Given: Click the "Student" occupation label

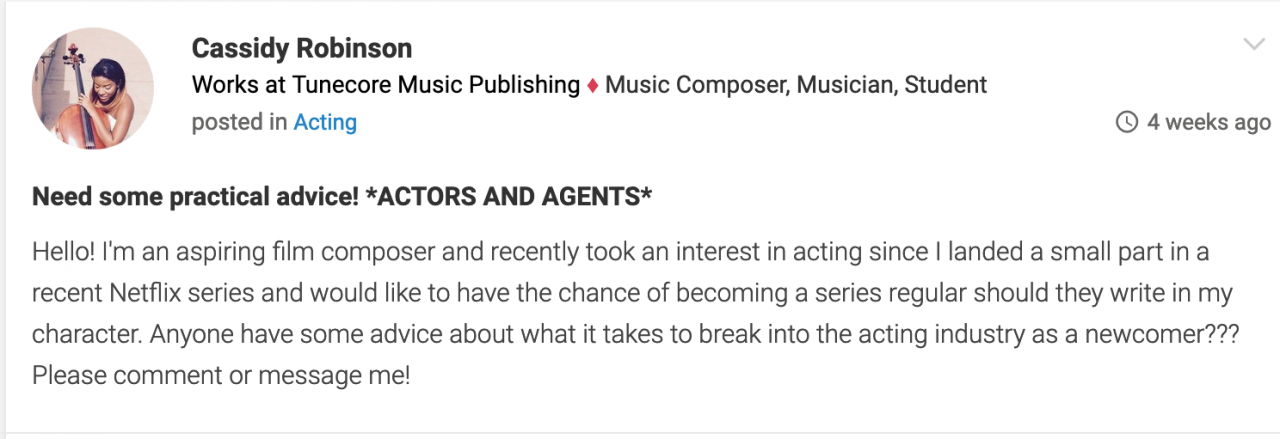Looking at the screenshot, I should [946, 85].
